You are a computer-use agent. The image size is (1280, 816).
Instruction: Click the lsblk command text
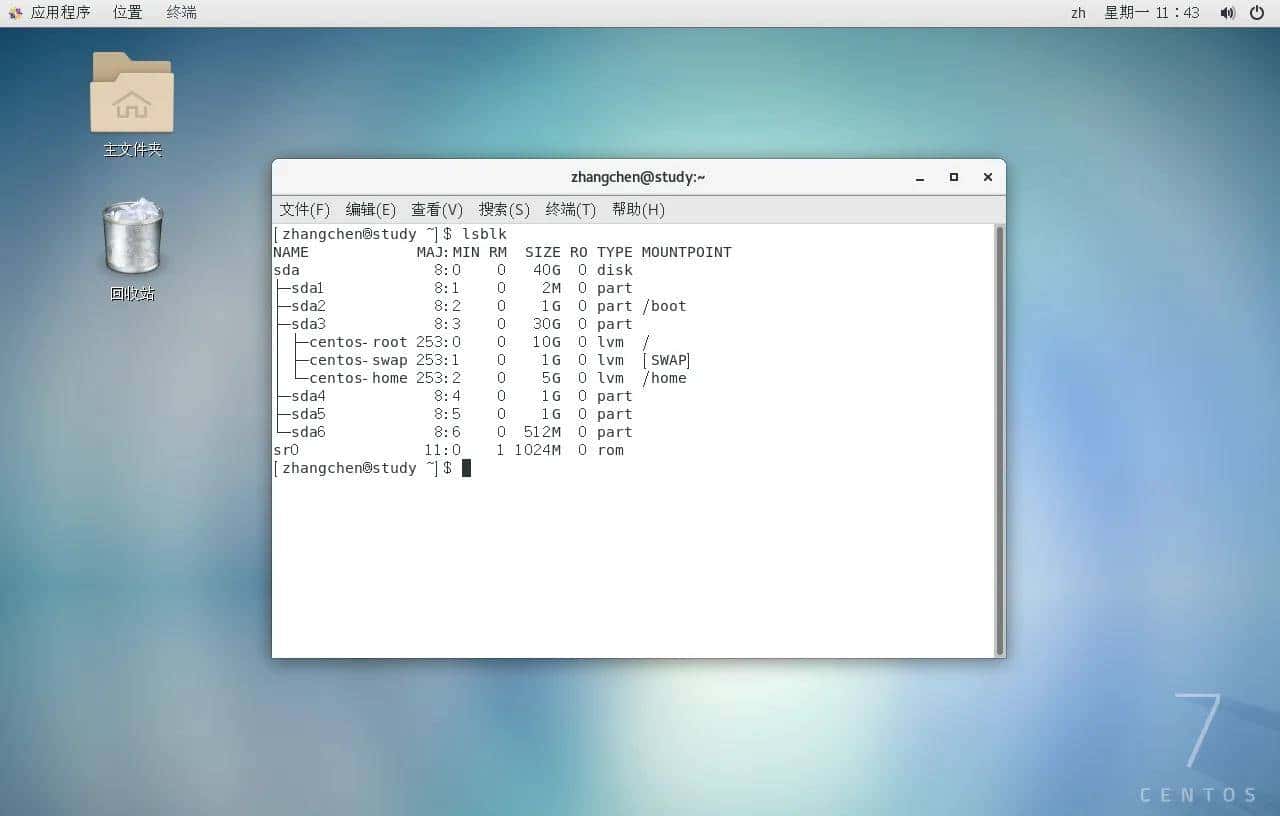point(484,234)
